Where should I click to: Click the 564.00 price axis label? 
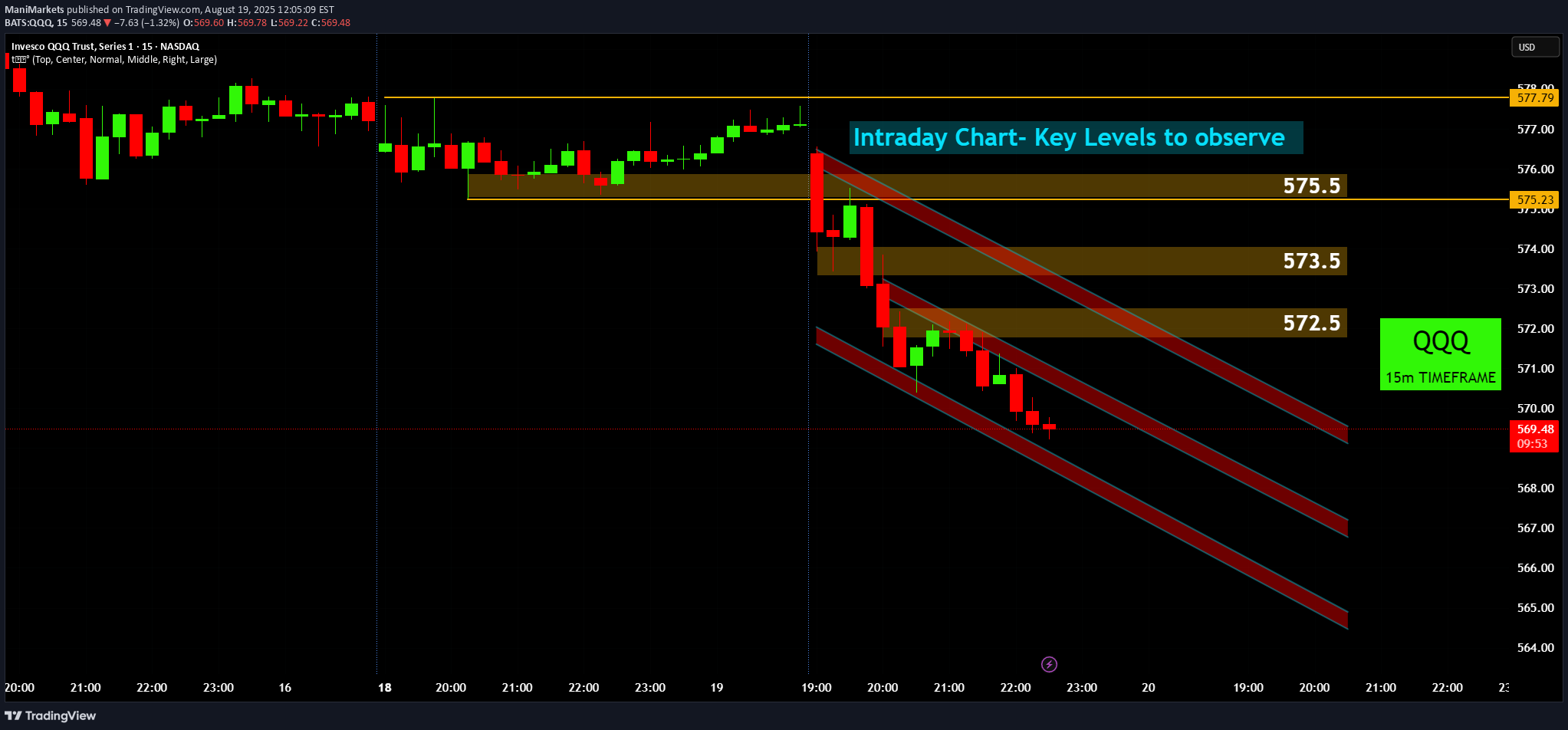click(x=1535, y=648)
